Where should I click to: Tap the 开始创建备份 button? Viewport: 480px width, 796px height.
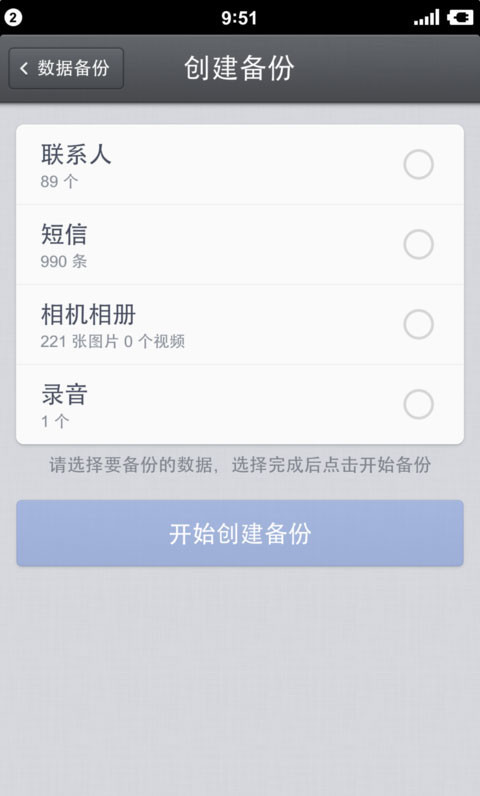pyautogui.click(x=240, y=533)
